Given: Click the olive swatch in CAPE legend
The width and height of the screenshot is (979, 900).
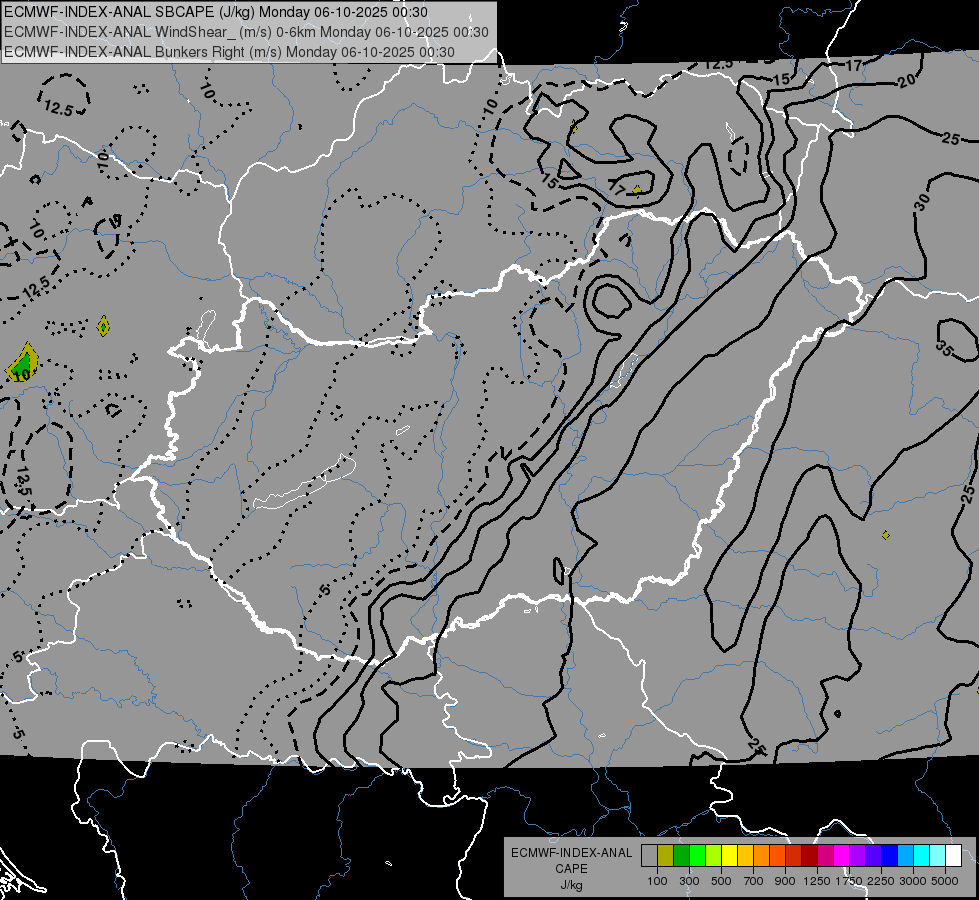Looking at the screenshot, I should pos(666,855).
